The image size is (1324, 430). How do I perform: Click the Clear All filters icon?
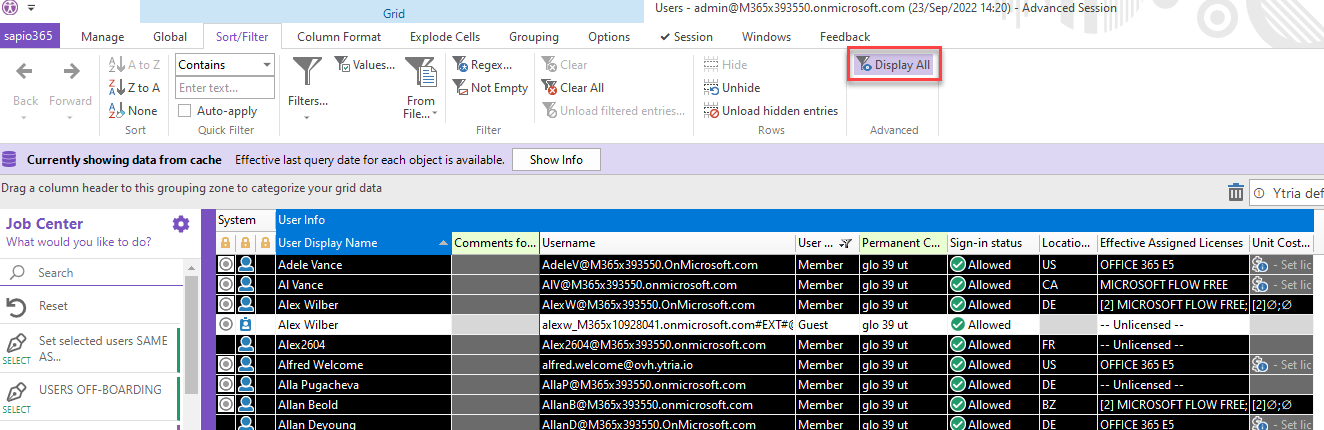549,88
